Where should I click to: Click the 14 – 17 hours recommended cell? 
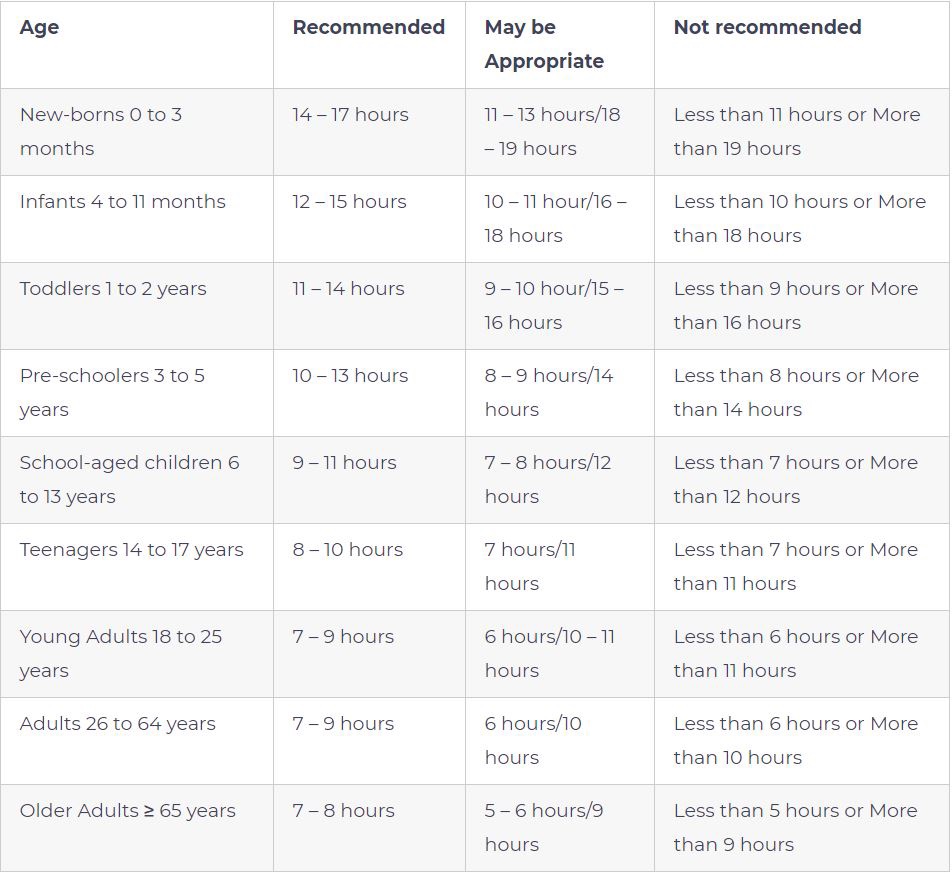point(350,115)
